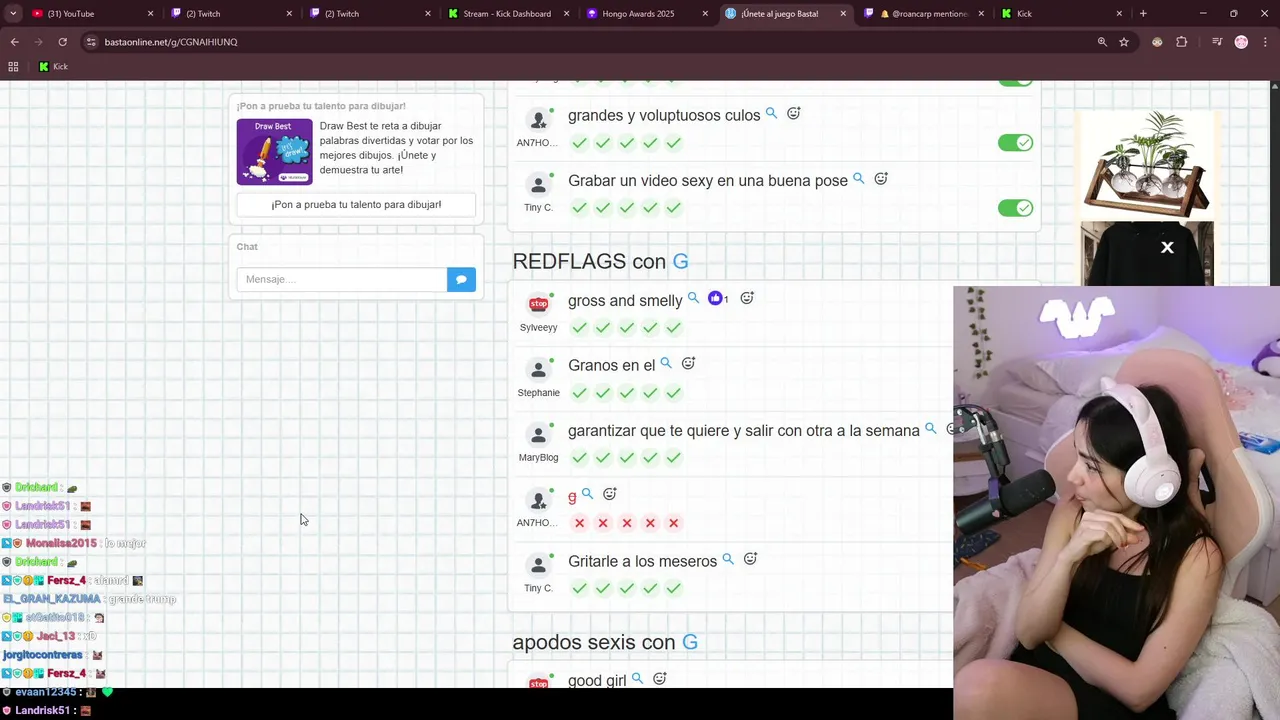Click the 'apodos sexis con G' heading
1280x720 pixels.
pyautogui.click(x=605, y=643)
